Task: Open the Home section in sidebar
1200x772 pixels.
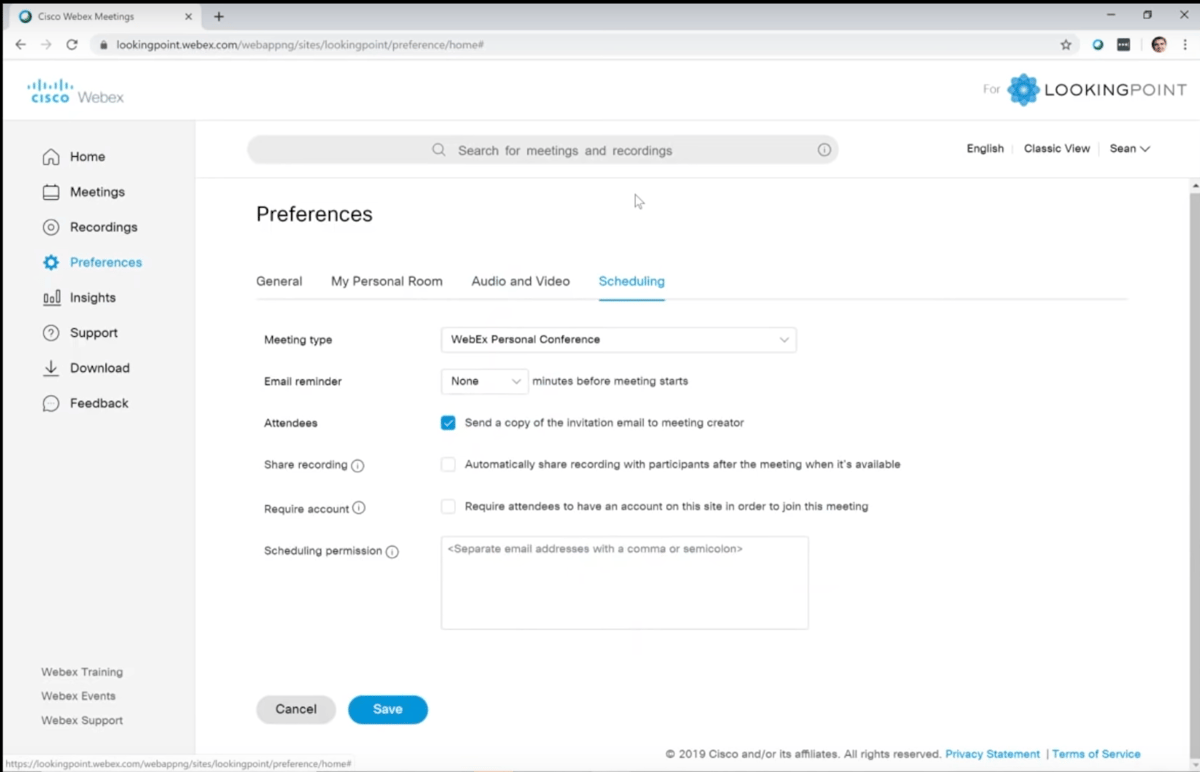Action: (86, 156)
